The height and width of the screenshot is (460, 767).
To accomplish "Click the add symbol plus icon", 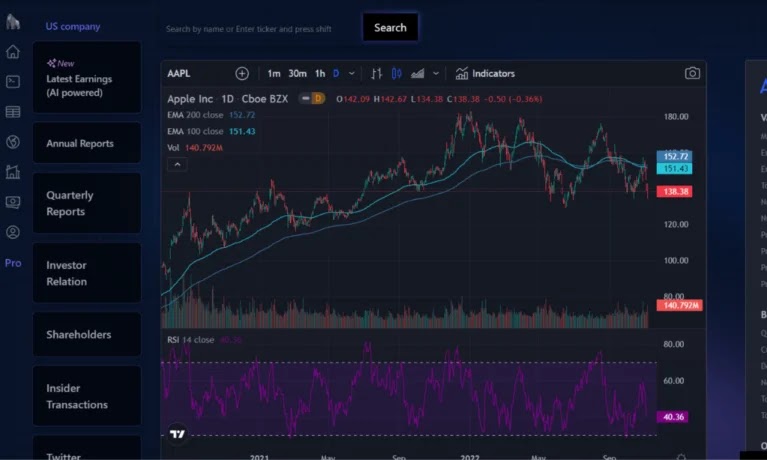I will pos(242,73).
